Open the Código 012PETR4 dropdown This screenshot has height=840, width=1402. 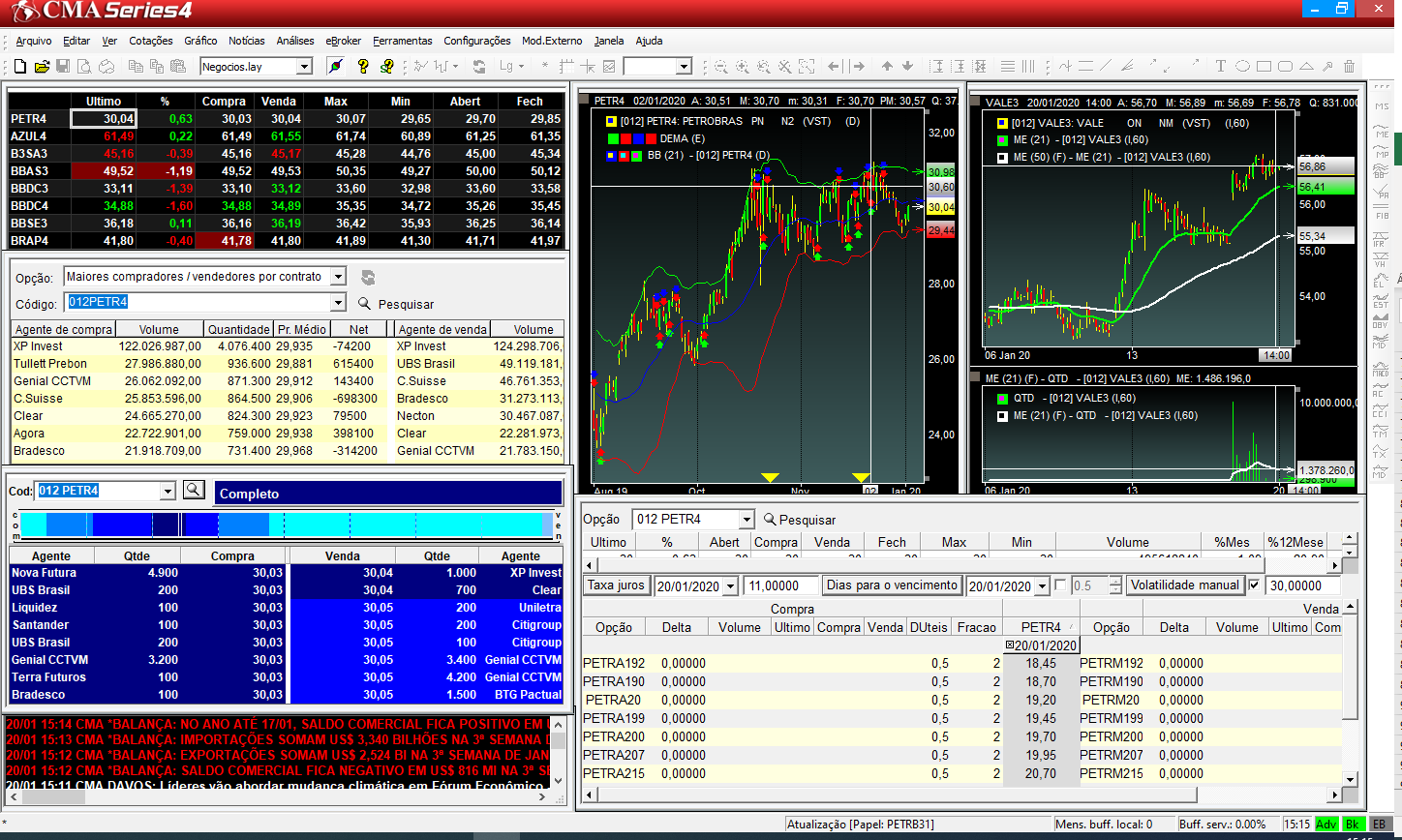[337, 303]
